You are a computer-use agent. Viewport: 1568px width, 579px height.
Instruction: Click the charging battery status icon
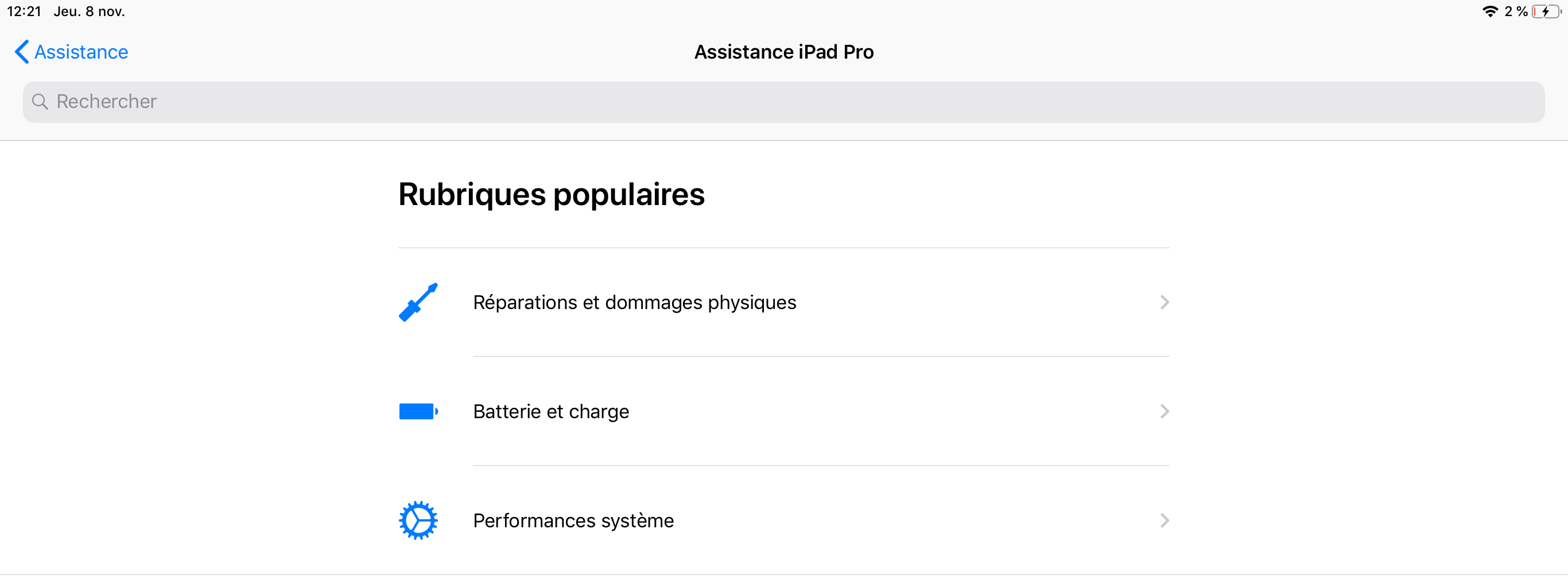[1546, 11]
